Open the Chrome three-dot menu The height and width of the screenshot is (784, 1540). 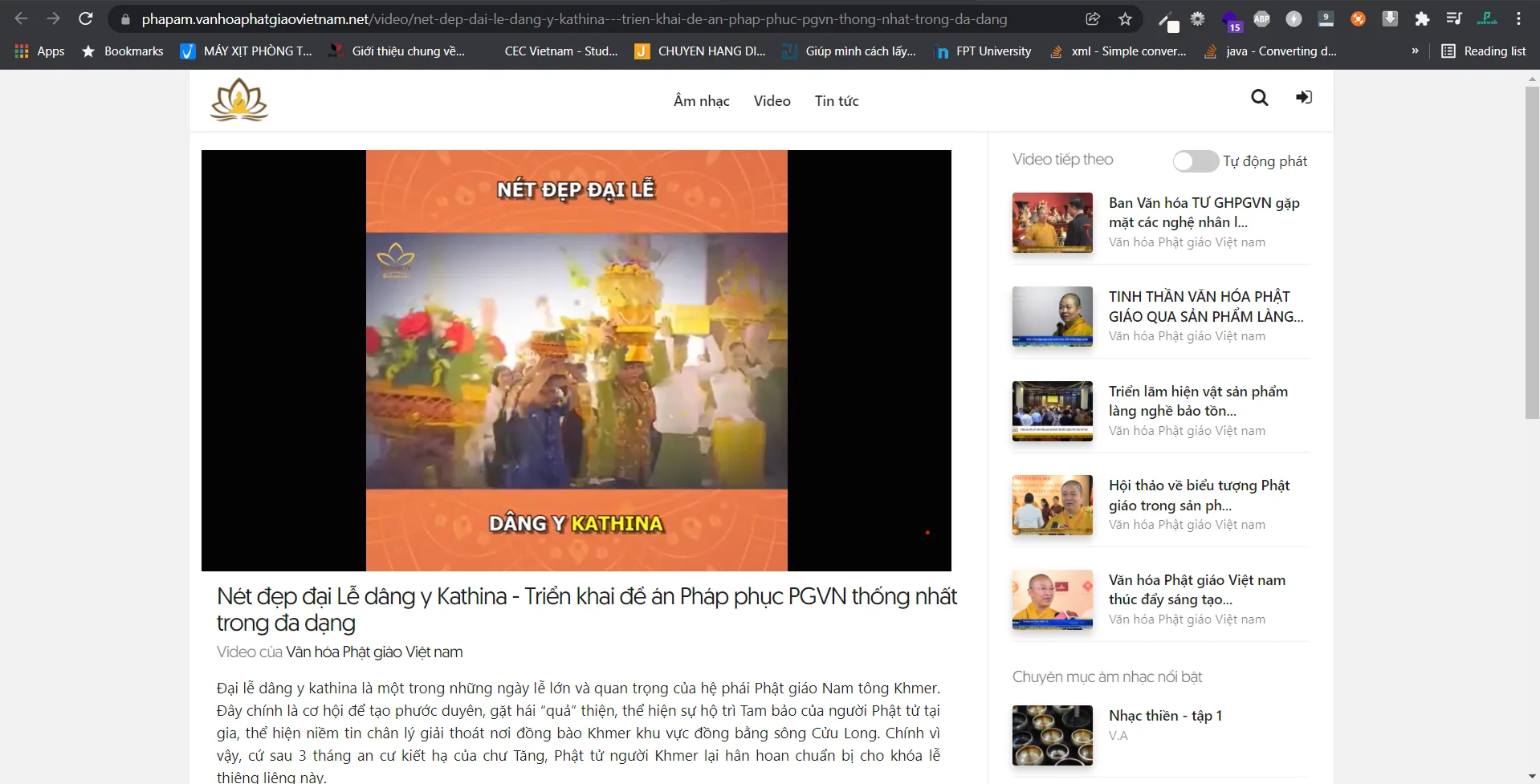point(1518,18)
